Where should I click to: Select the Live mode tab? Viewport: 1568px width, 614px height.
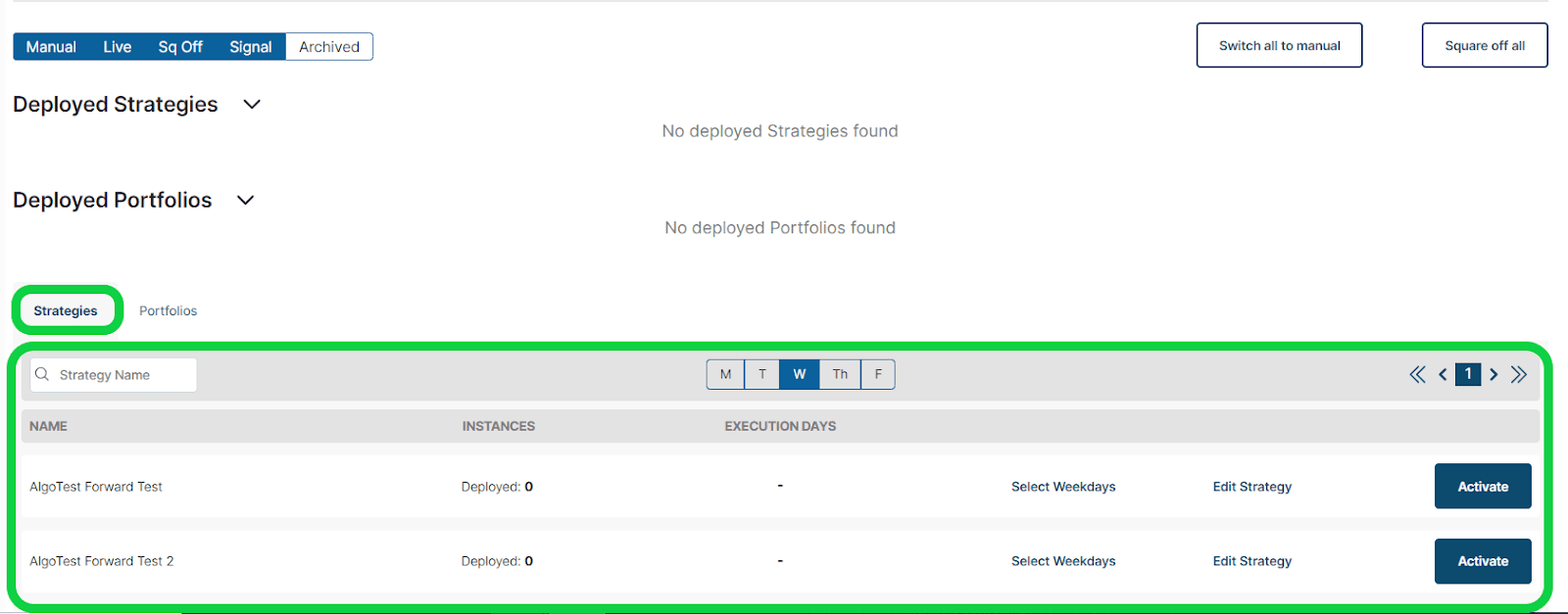117,47
